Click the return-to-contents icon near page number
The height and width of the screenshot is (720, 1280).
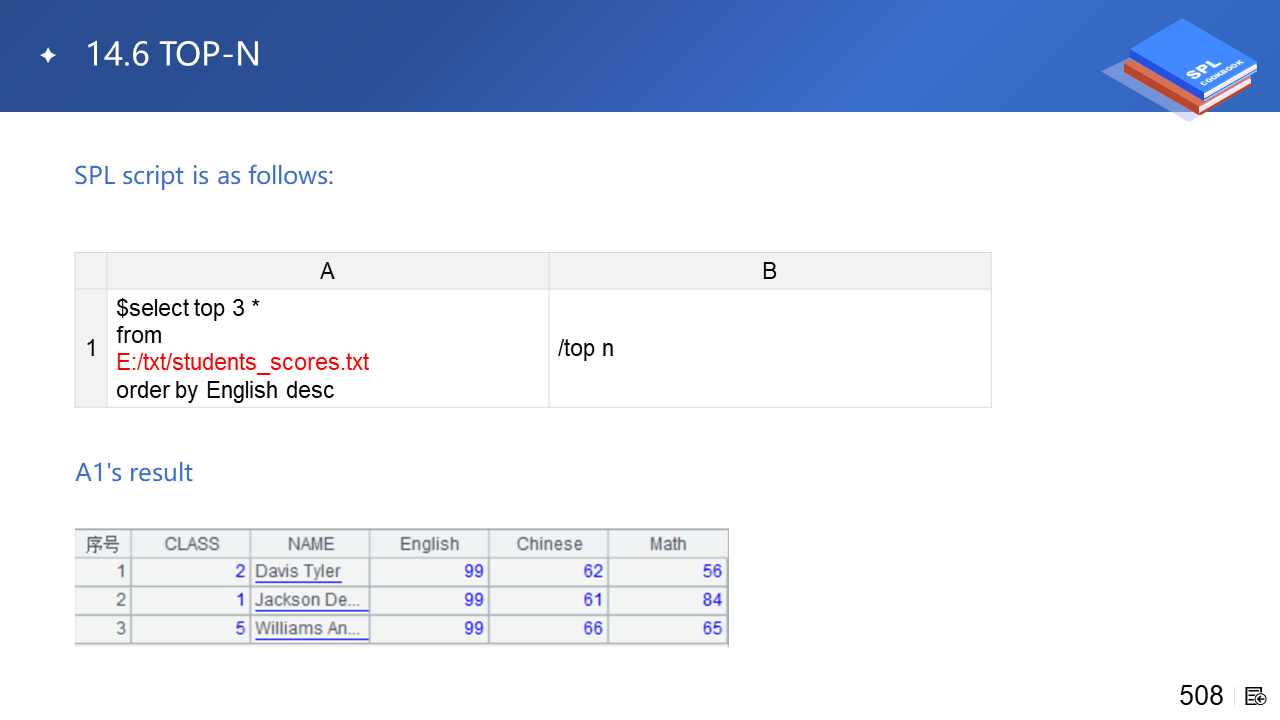[1255, 696]
